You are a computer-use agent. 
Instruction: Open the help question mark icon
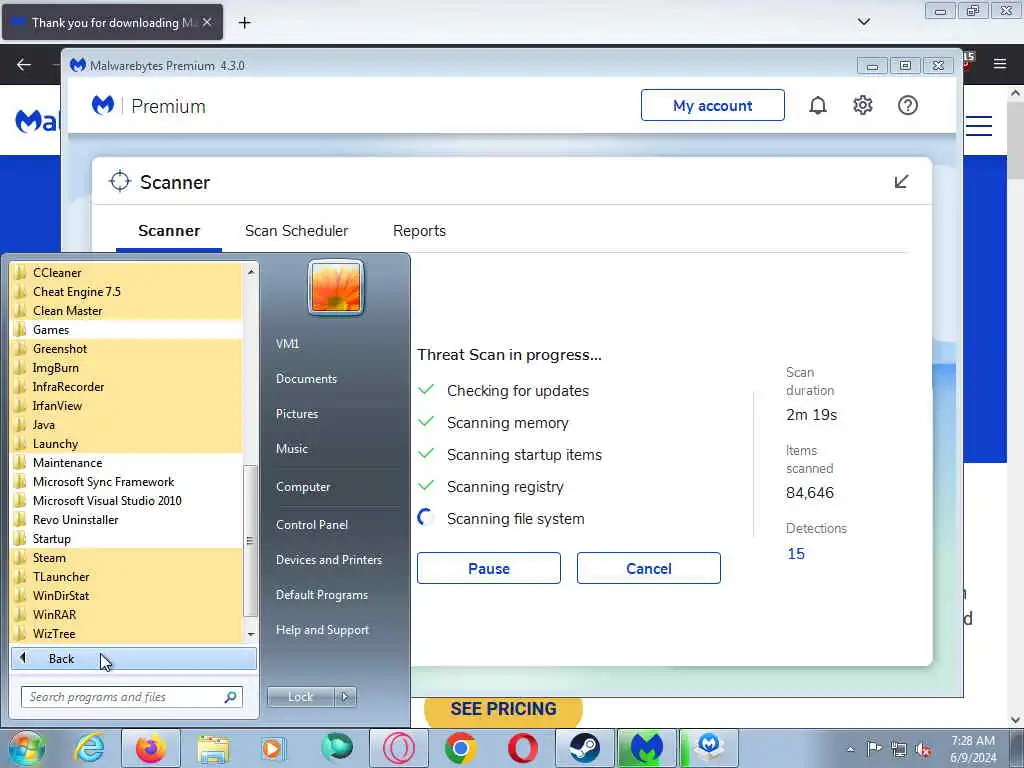point(908,105)
